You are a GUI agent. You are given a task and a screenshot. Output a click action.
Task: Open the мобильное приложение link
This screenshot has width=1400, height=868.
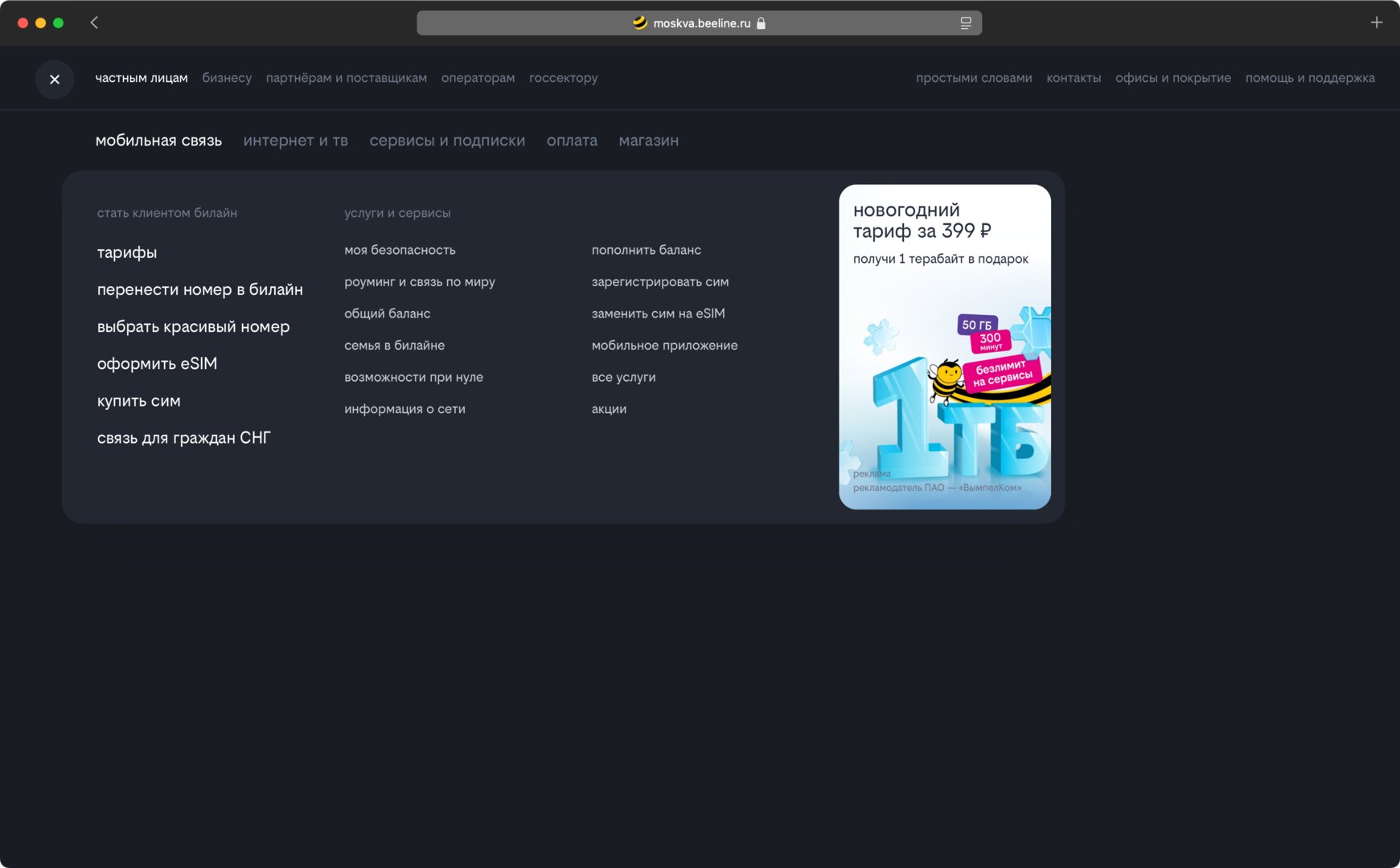pos(664,346)
